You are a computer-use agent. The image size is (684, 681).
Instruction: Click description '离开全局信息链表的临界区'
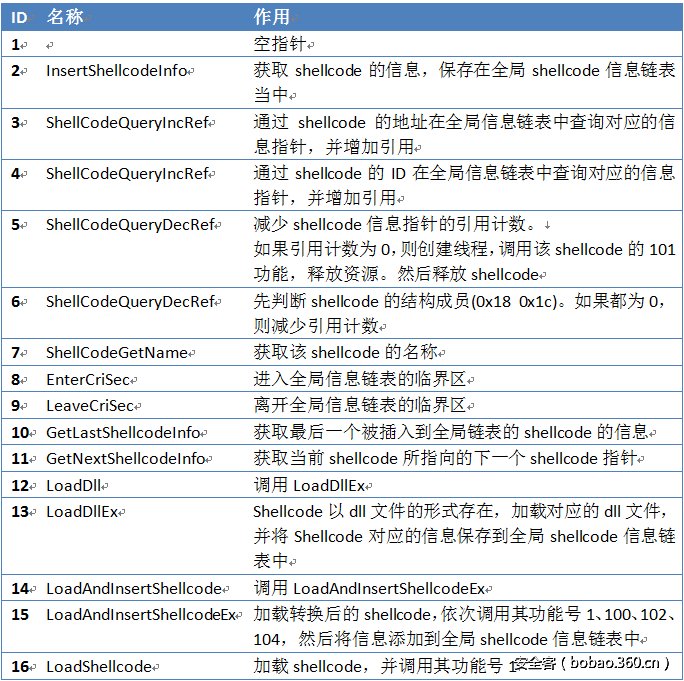pyautogui.click(x=360, y=405)
